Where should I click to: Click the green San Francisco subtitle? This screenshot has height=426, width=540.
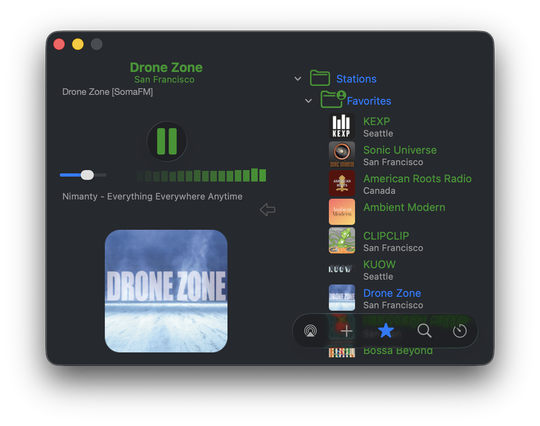(x=164, y=80)
